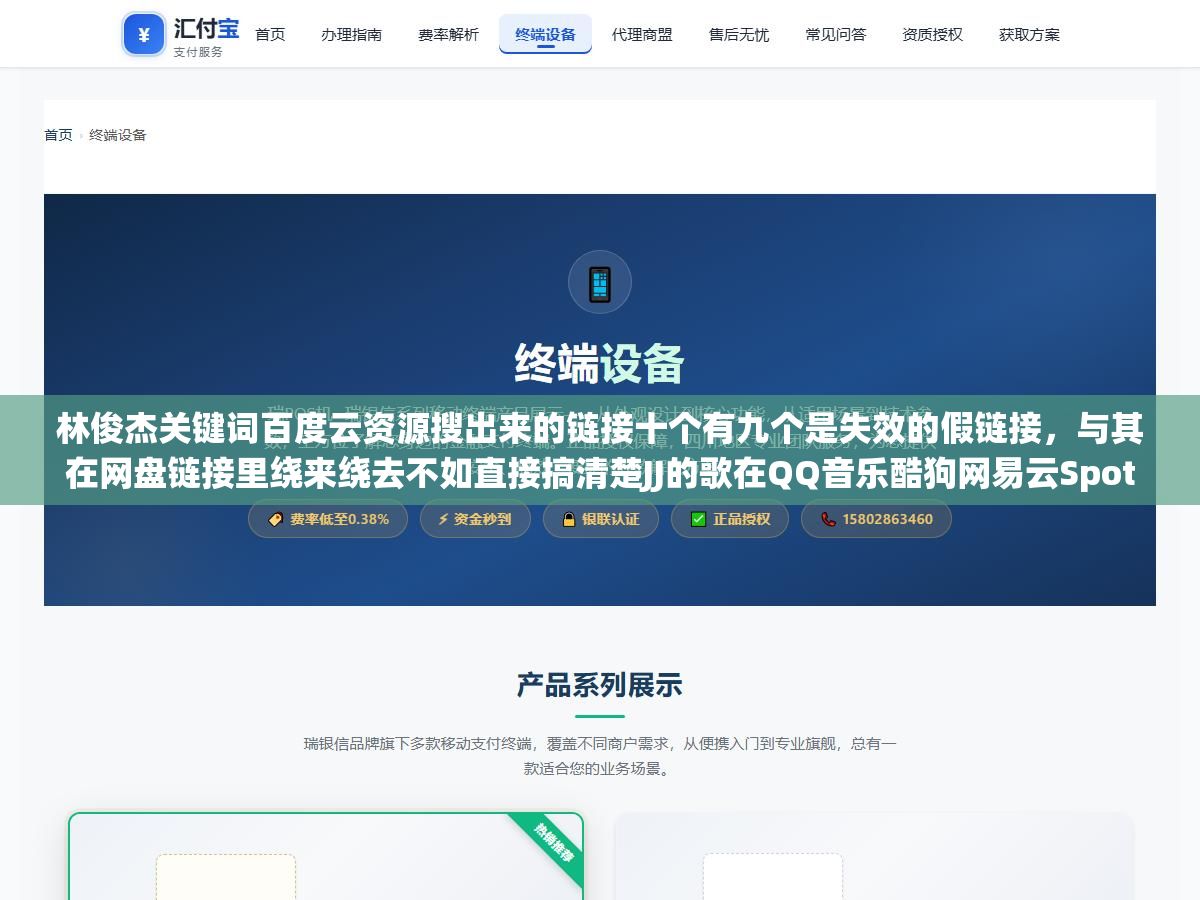This screenshot has height=900, width=1200.
Task: Click the 林俊杰关键词 overlay banner text
Action: (x=600, y=451)
